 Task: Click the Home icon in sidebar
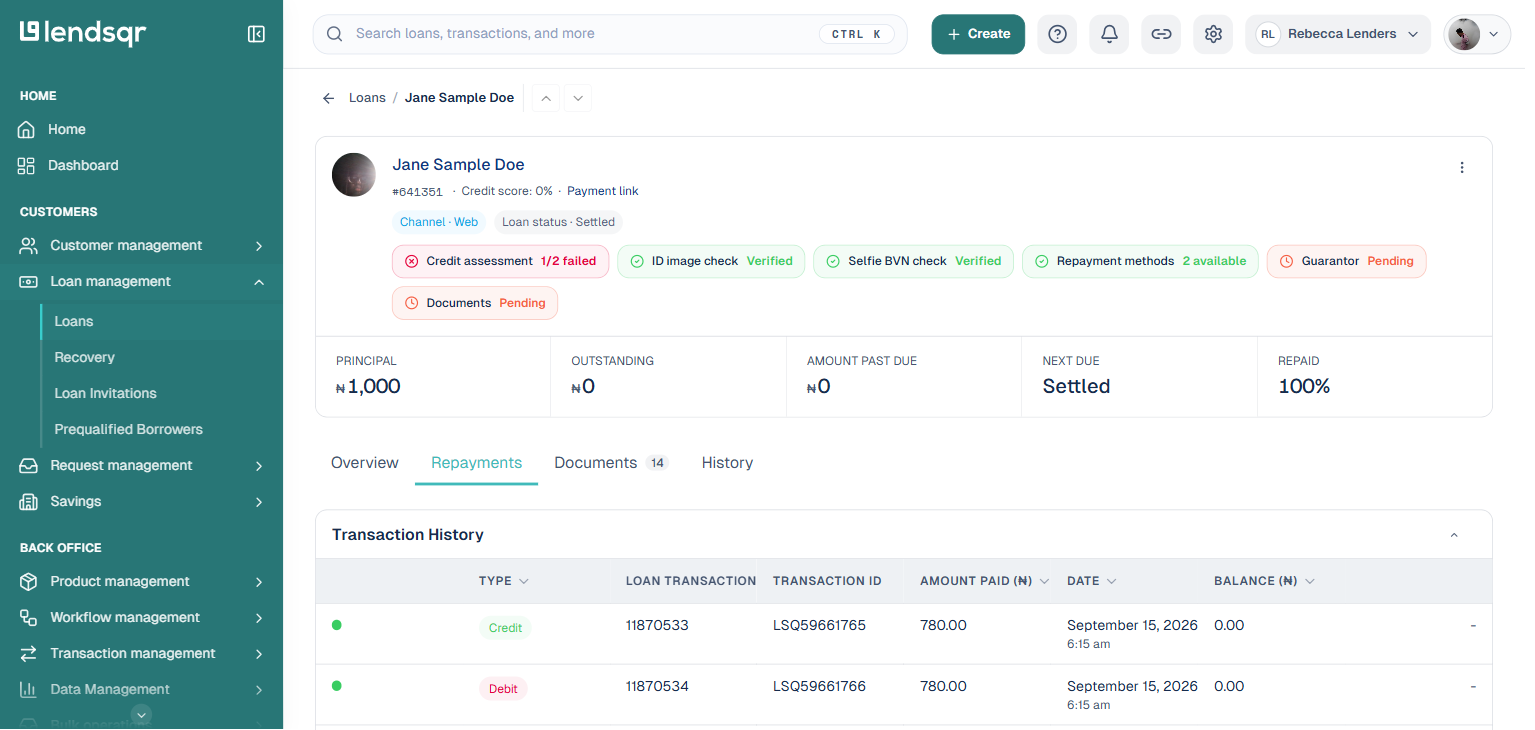click(x=26, y=129)
